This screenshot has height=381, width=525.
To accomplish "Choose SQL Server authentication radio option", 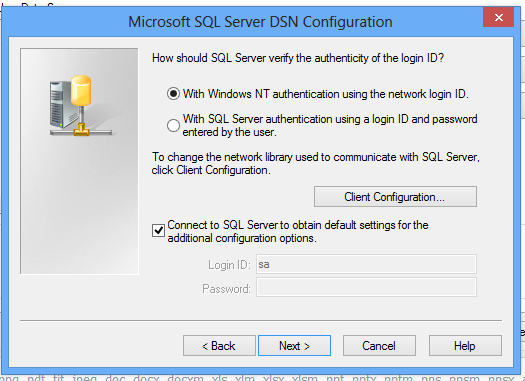I will pos(173,126).
